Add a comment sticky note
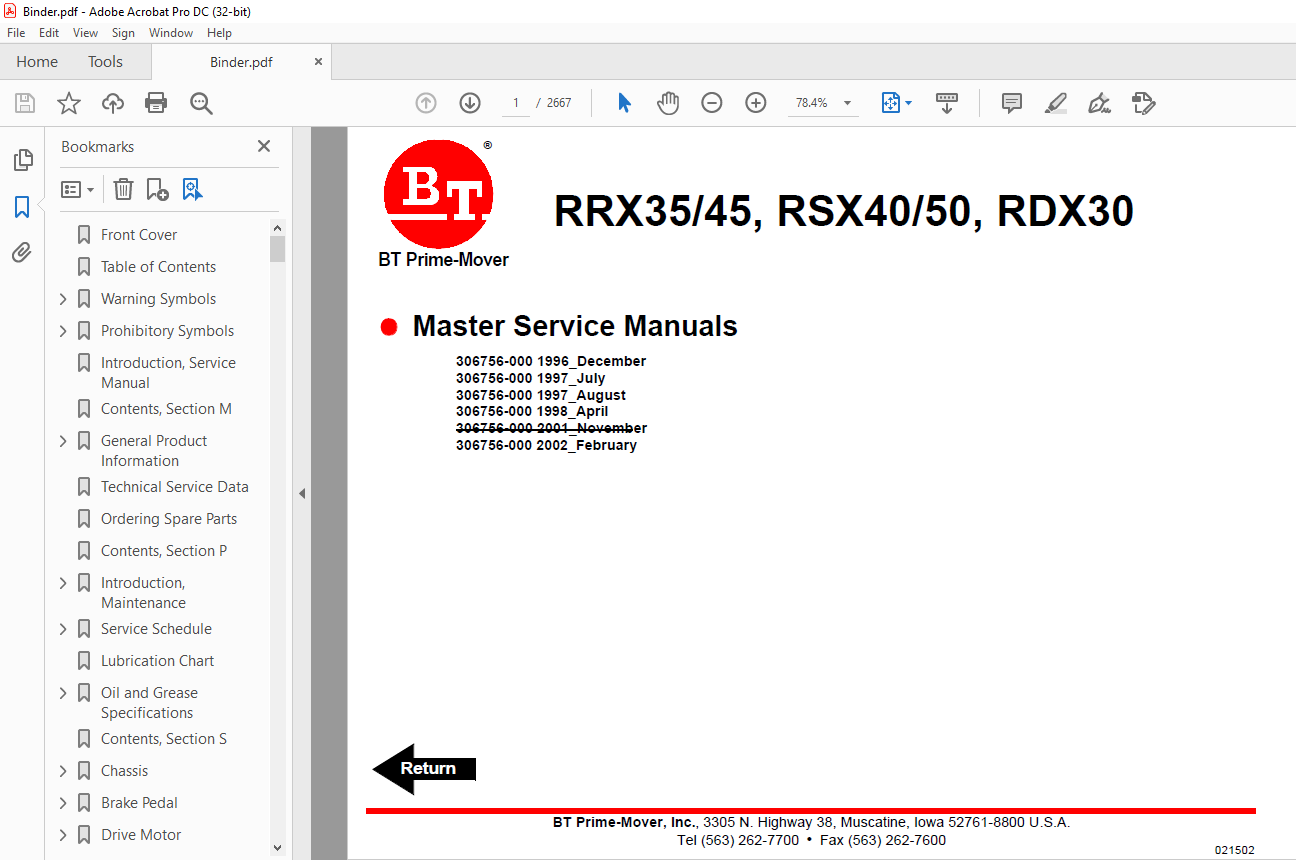Image resolution: width=1296 pixels, height=860 pixels. pos(1012,103)
